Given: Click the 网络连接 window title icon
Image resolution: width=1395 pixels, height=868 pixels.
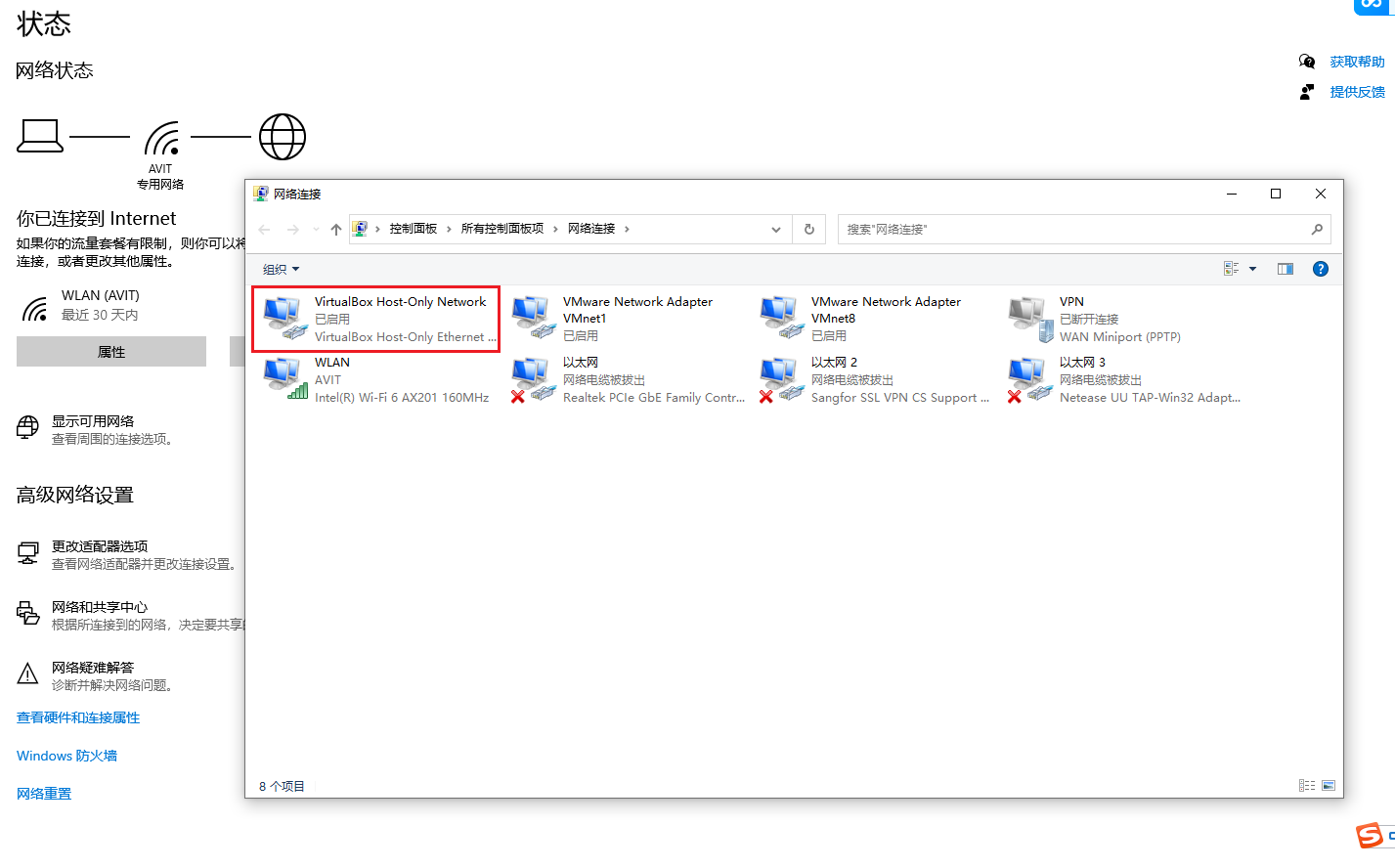Looking at the screenshot, I should (x=261, y=194).
